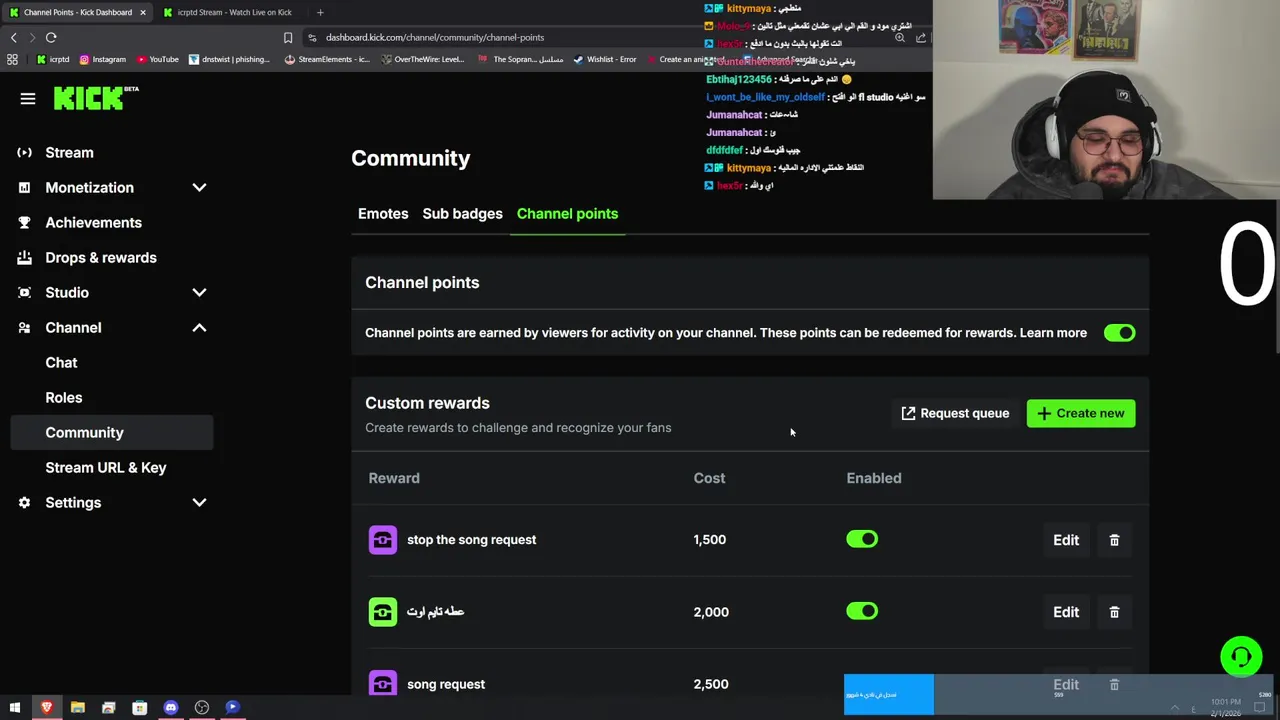The height and width of the screenshot is (720, 1280).
Task: Select the Channel points tab
Action: click(x=567, y=214)
